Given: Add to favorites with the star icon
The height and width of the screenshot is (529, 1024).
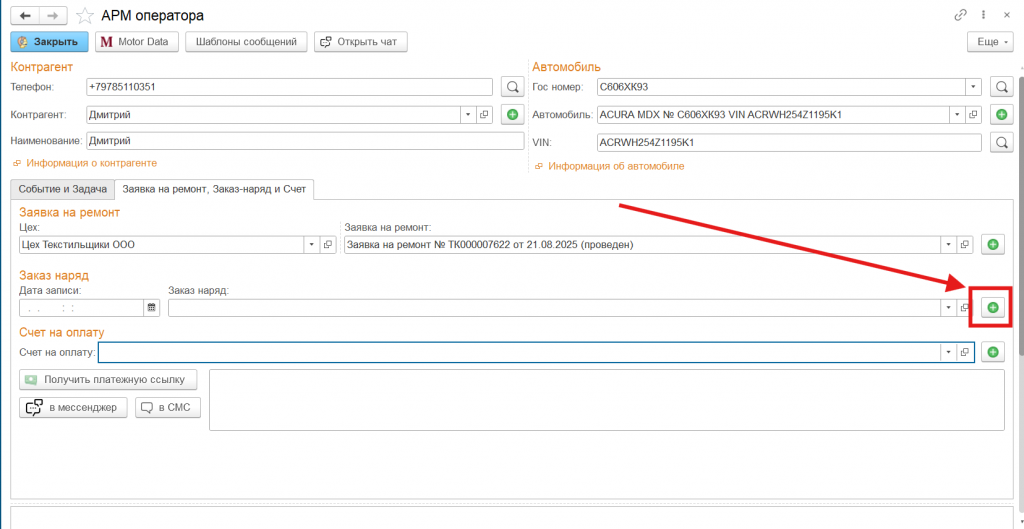Looking at the screenshot, I should [x=86, y=15].
